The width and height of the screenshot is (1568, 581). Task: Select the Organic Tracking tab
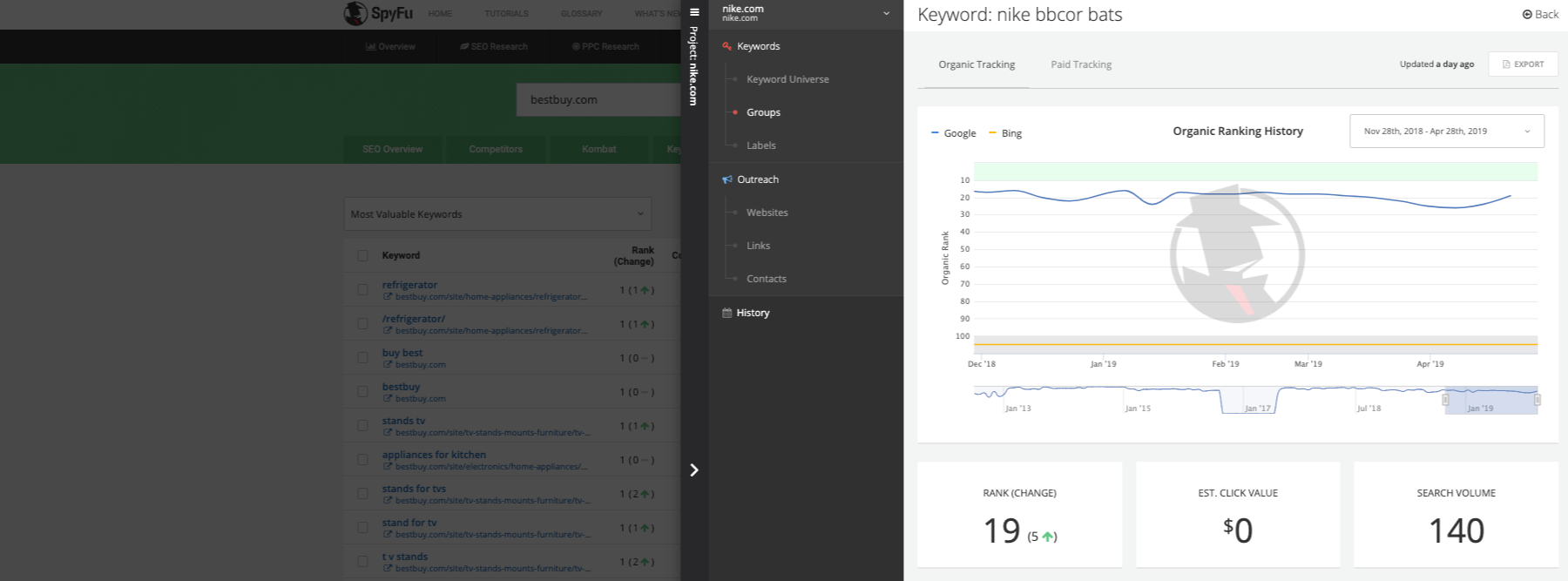(x=976, y=64)
